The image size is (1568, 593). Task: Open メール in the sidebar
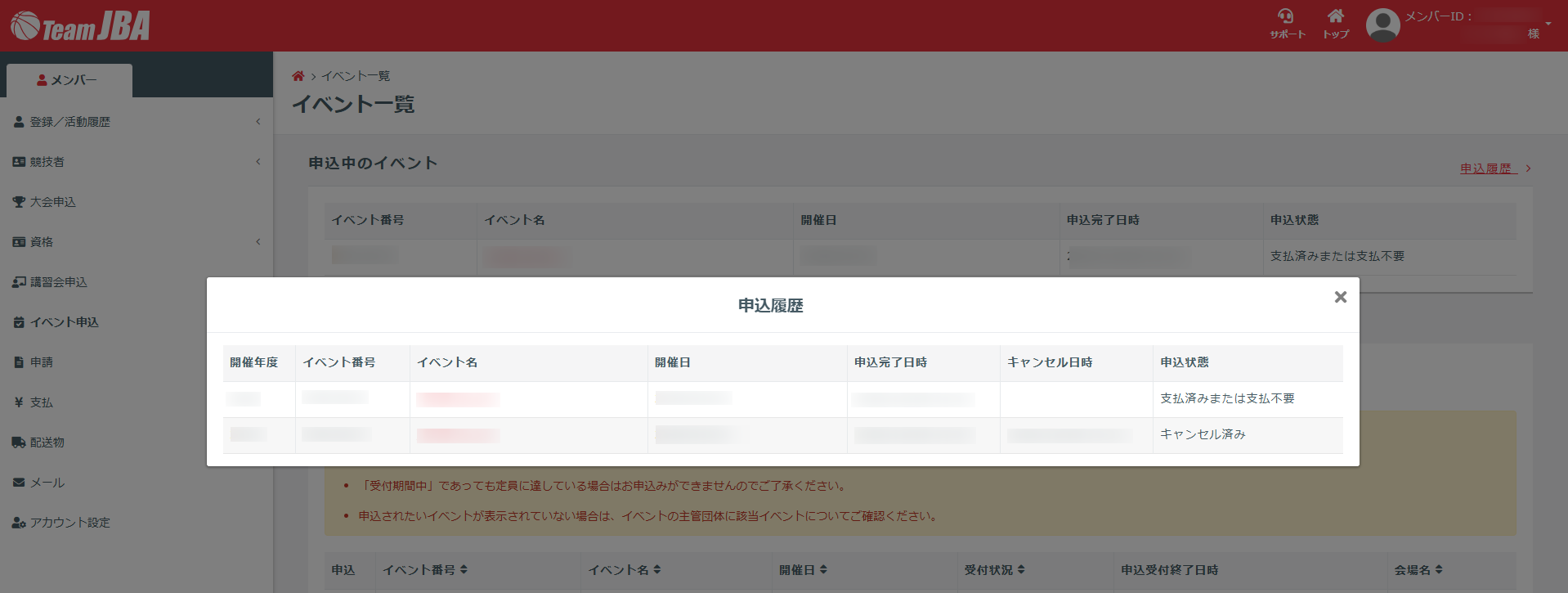coord(47,483)
